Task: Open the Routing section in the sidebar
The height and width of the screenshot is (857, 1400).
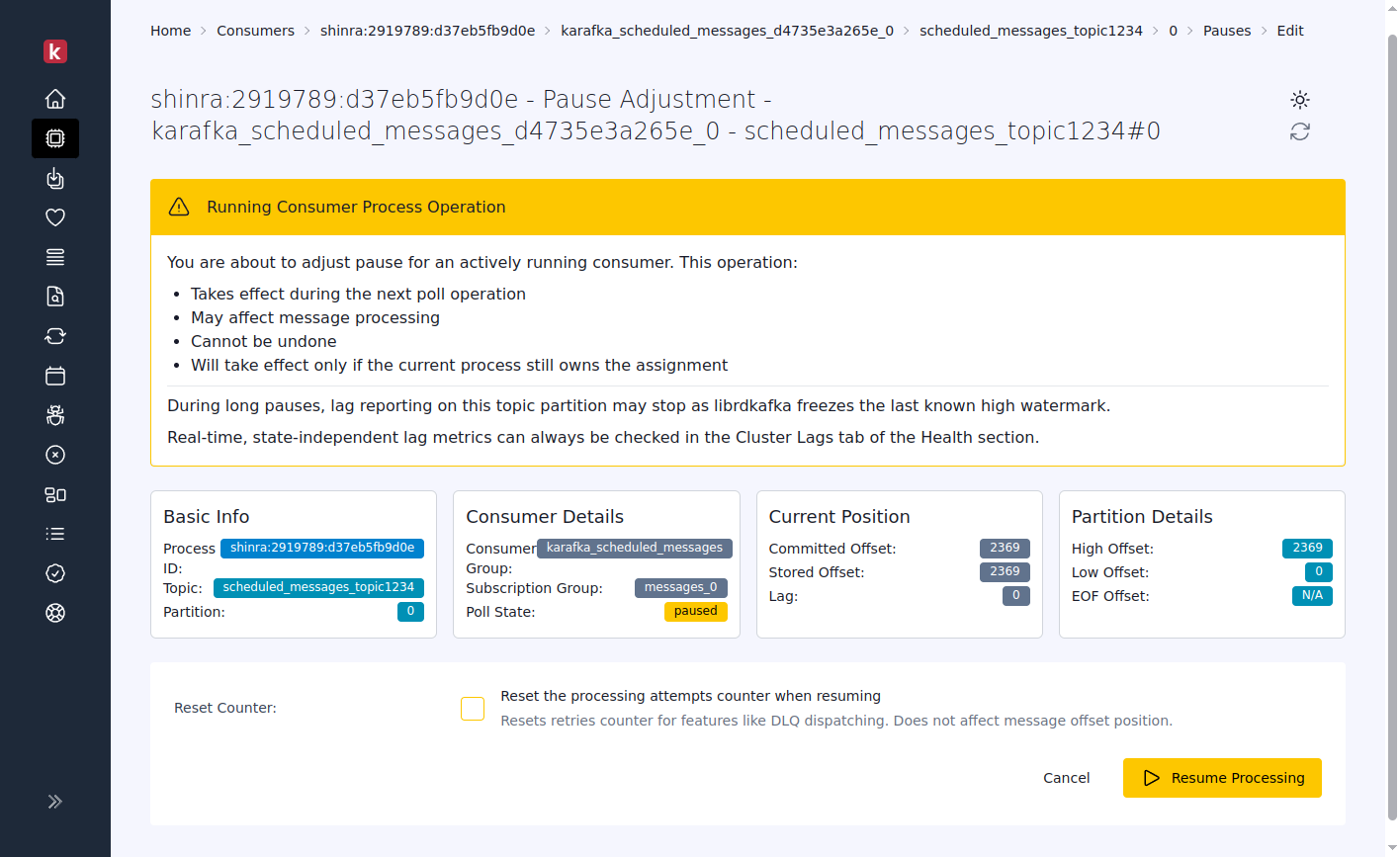Action: click(55, 257)
